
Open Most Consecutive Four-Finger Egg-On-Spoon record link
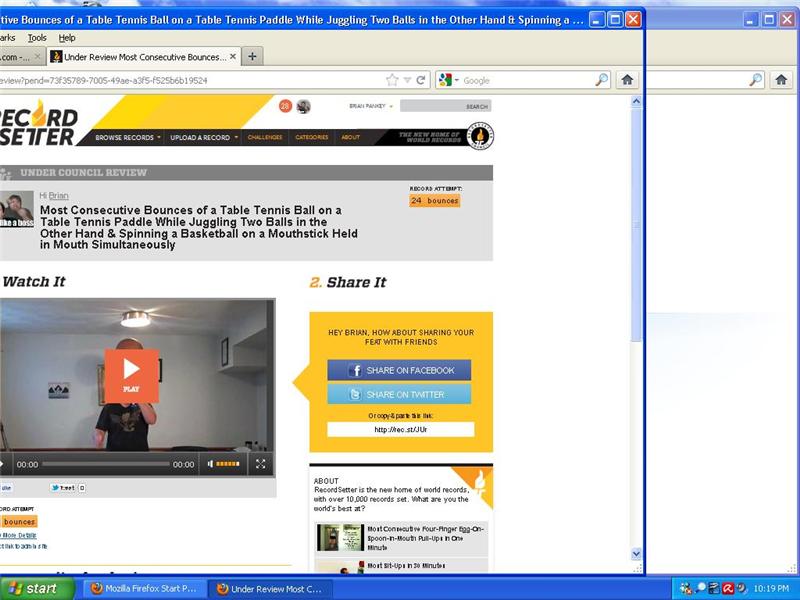pyautogui.click(x=426, y=538)
